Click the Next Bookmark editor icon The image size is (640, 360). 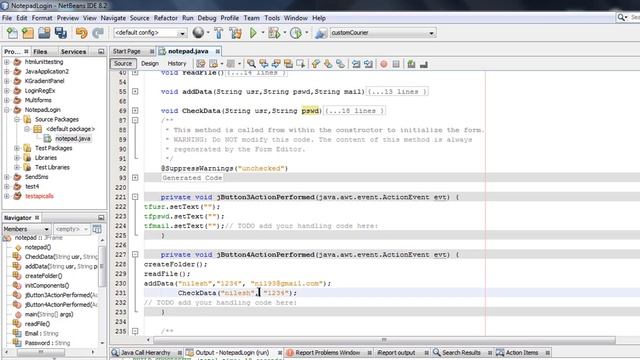(x=328, y=64)
